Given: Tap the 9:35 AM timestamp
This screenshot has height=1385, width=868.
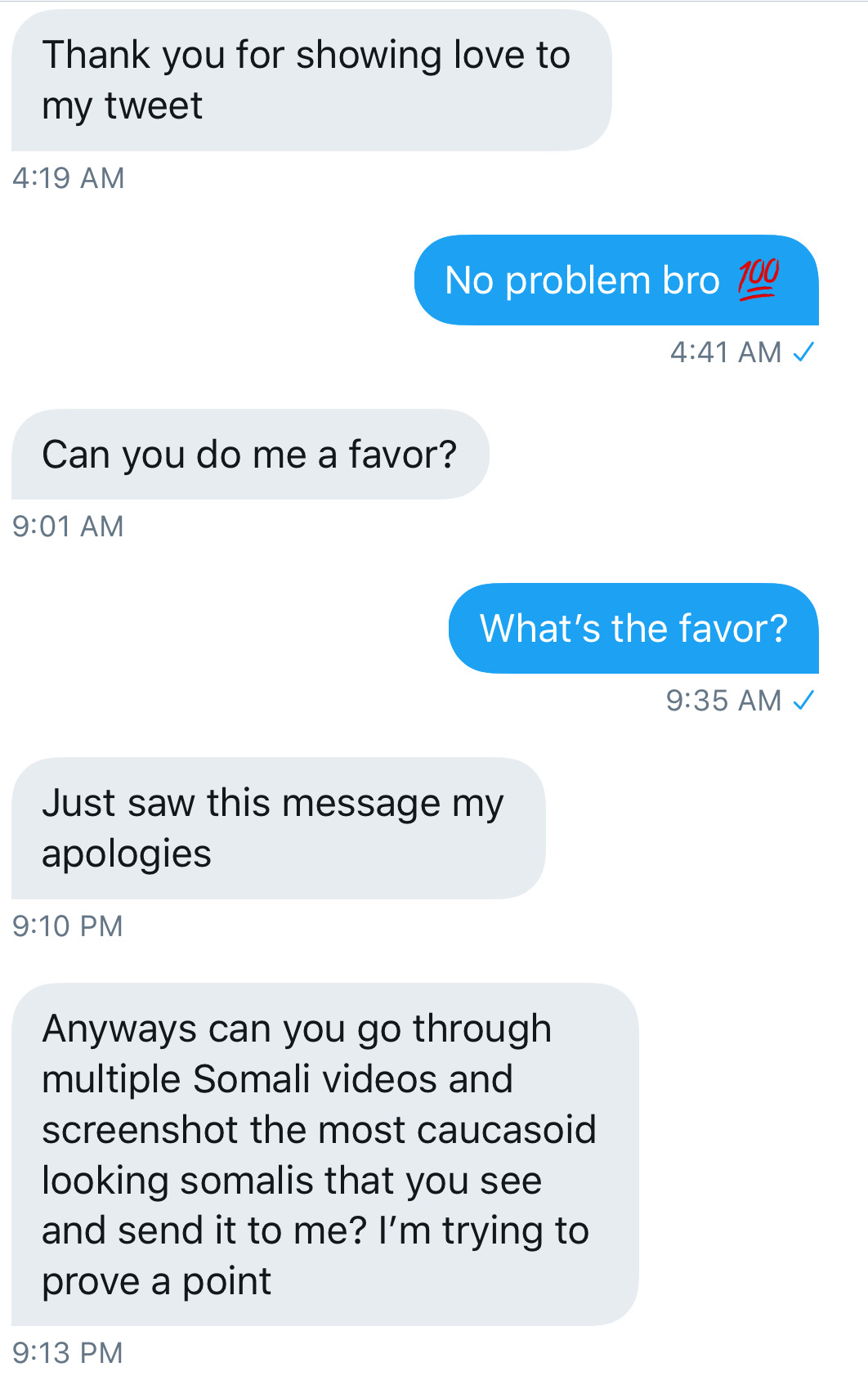Looking at the screenshot, I should (x=723, y=701).
